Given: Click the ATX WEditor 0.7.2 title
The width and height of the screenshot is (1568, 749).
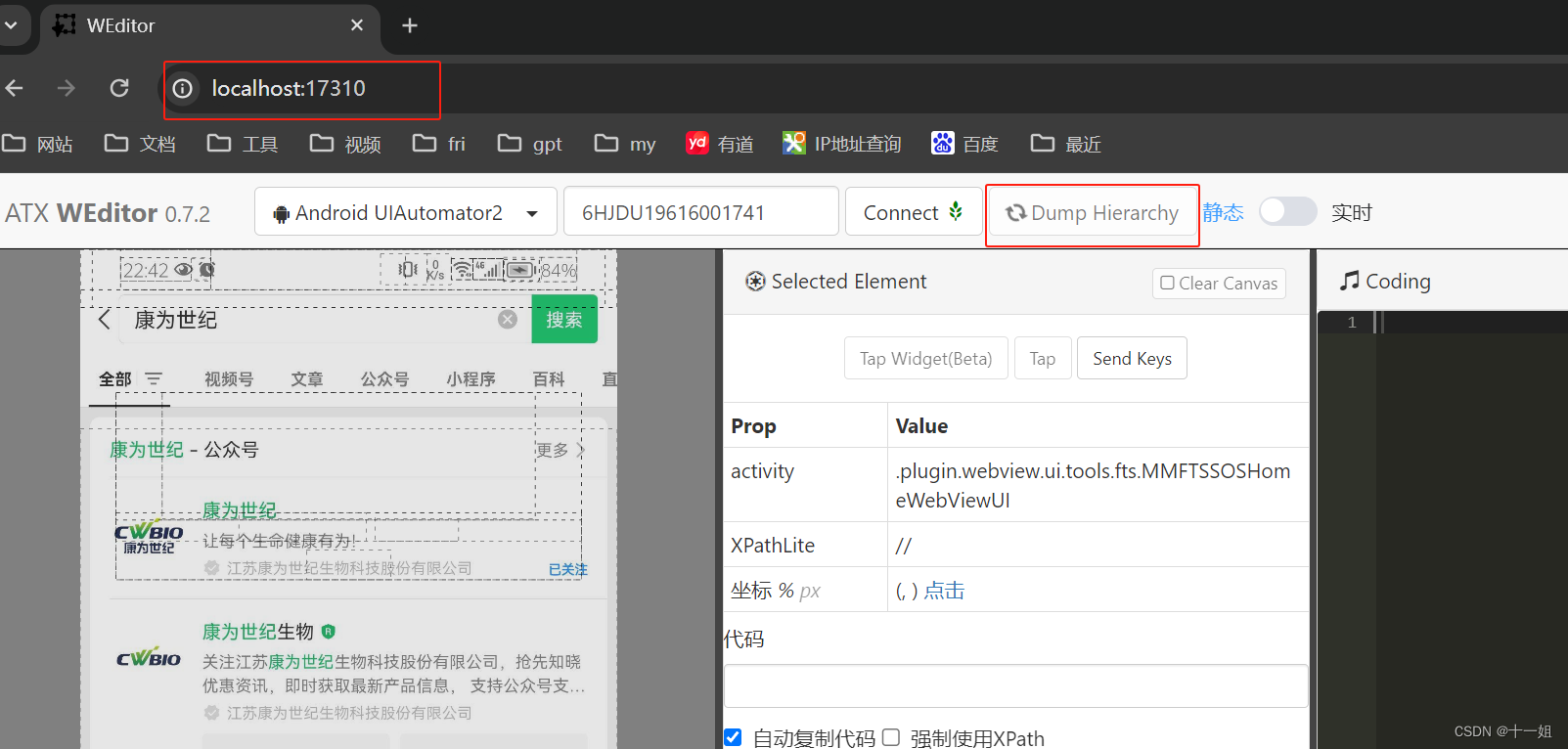Looking at the screenshot, I should 108,213.
